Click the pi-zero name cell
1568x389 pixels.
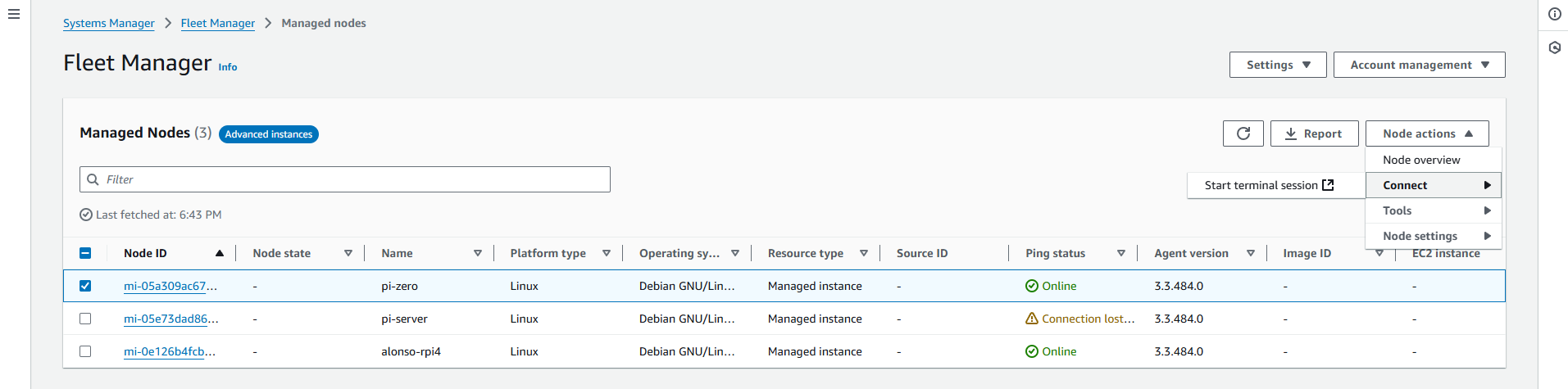pyautogui.click(x=400, y=286)
